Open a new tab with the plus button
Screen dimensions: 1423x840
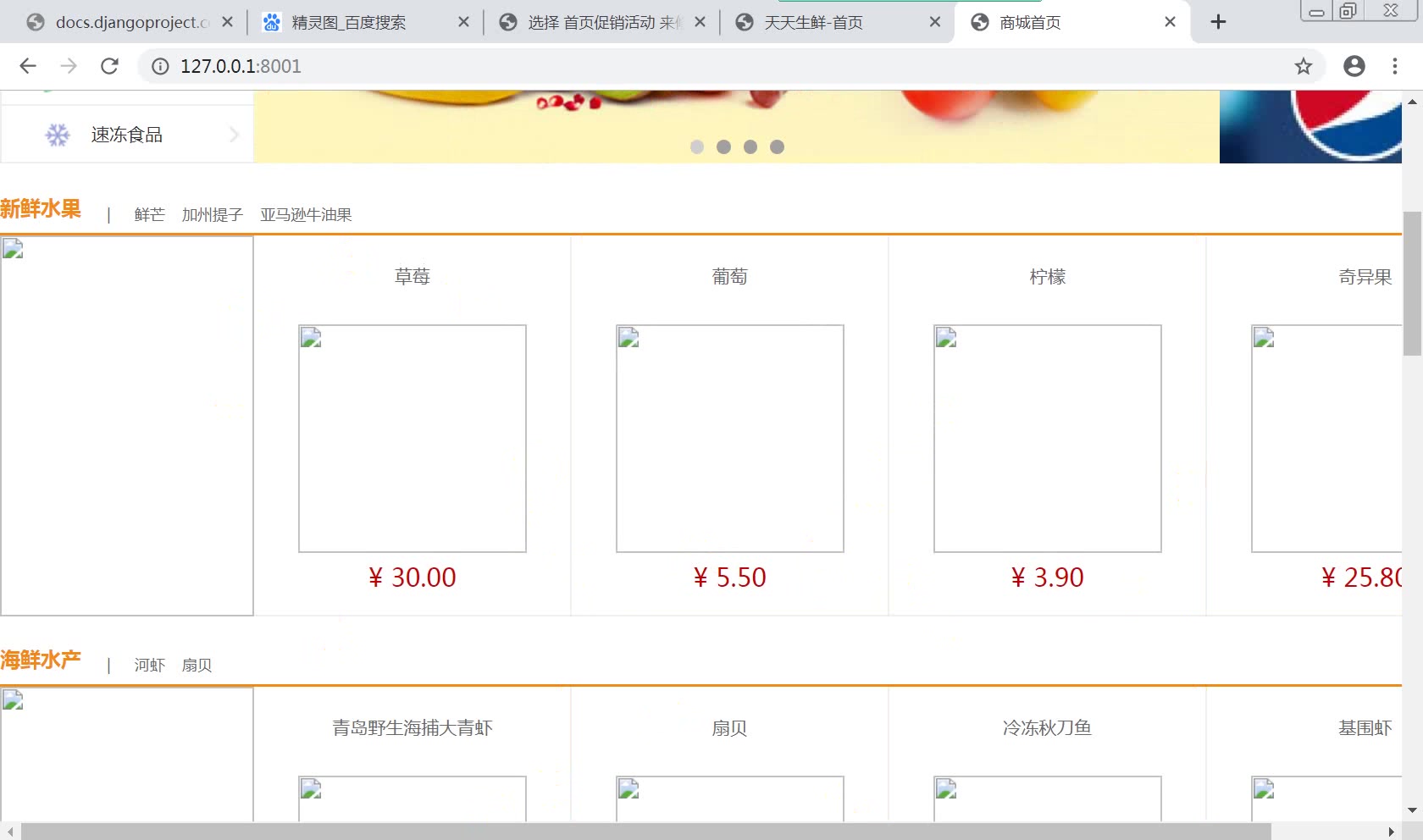tap(1218, 22)
